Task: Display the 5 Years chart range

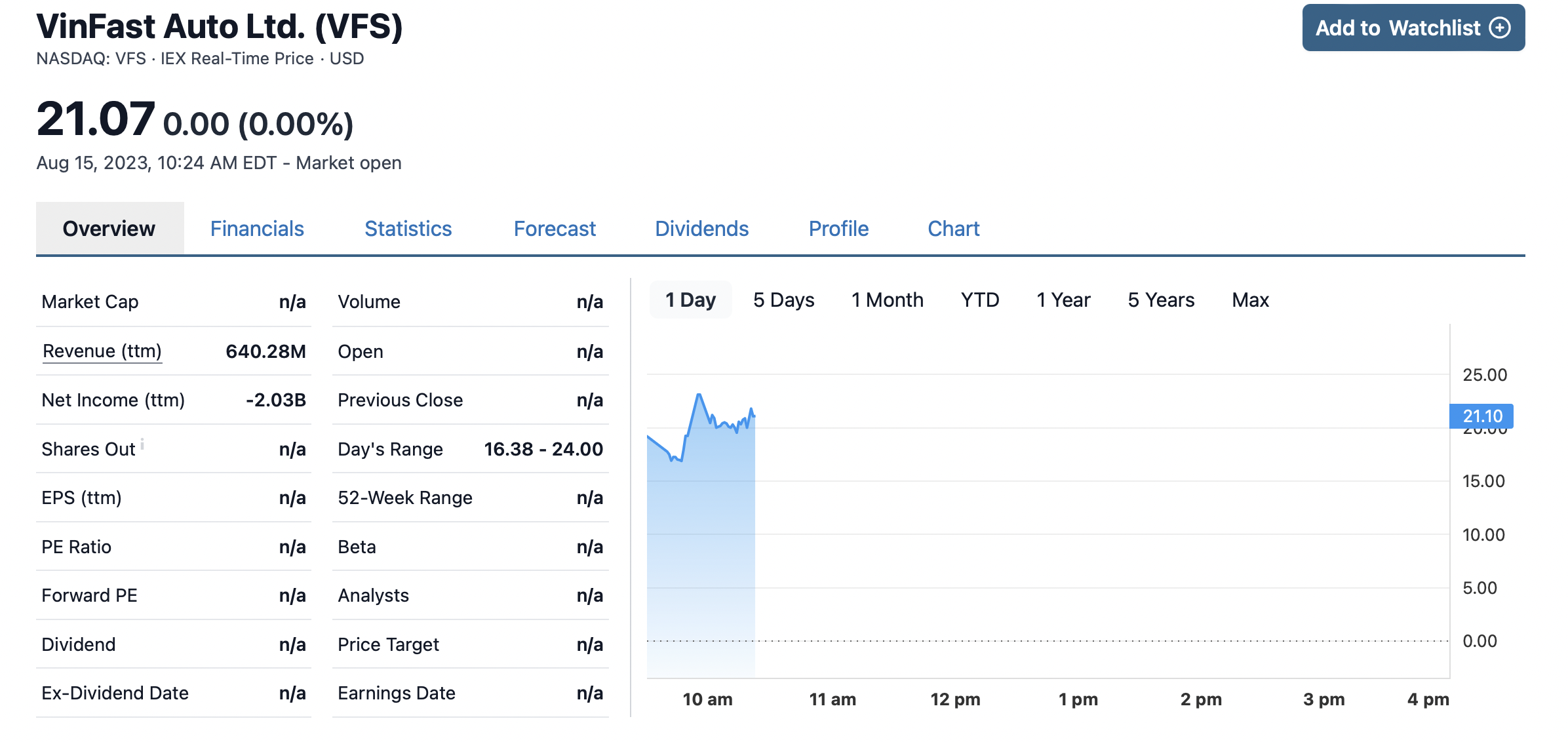Action: tap(1161, 300)
